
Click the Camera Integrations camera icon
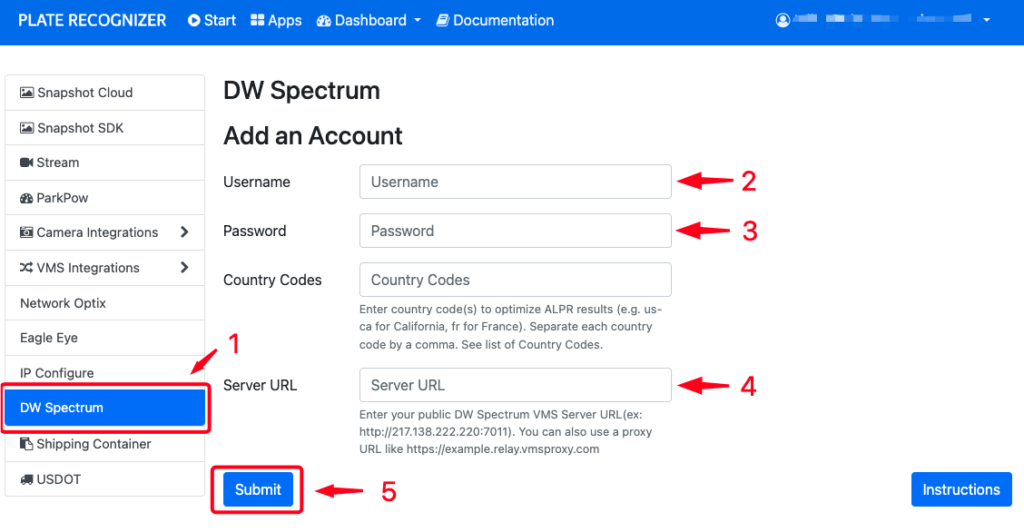(x=26, y=232)
